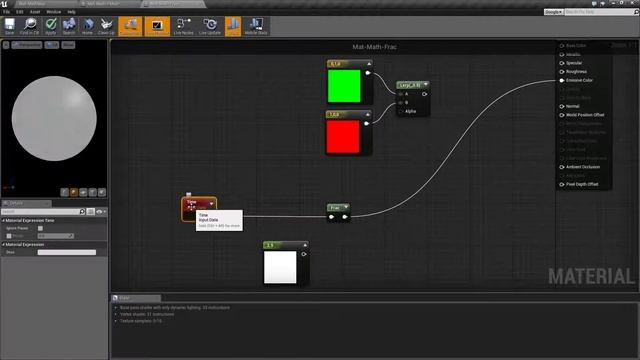Enable the Period override checkbox
The width and height of the screenshot is (640, 360).
[9, 236]
